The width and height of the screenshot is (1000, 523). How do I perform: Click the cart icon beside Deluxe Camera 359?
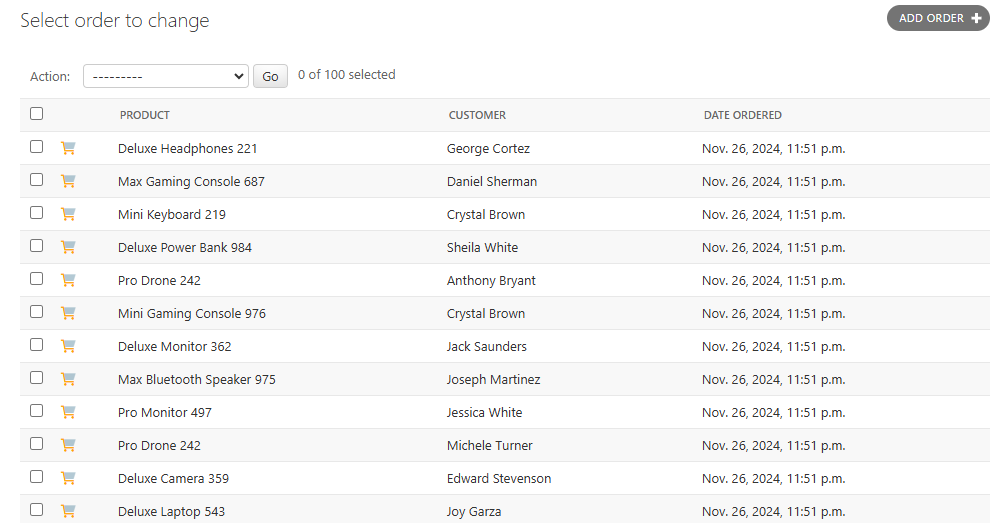[x=68, y=478]
